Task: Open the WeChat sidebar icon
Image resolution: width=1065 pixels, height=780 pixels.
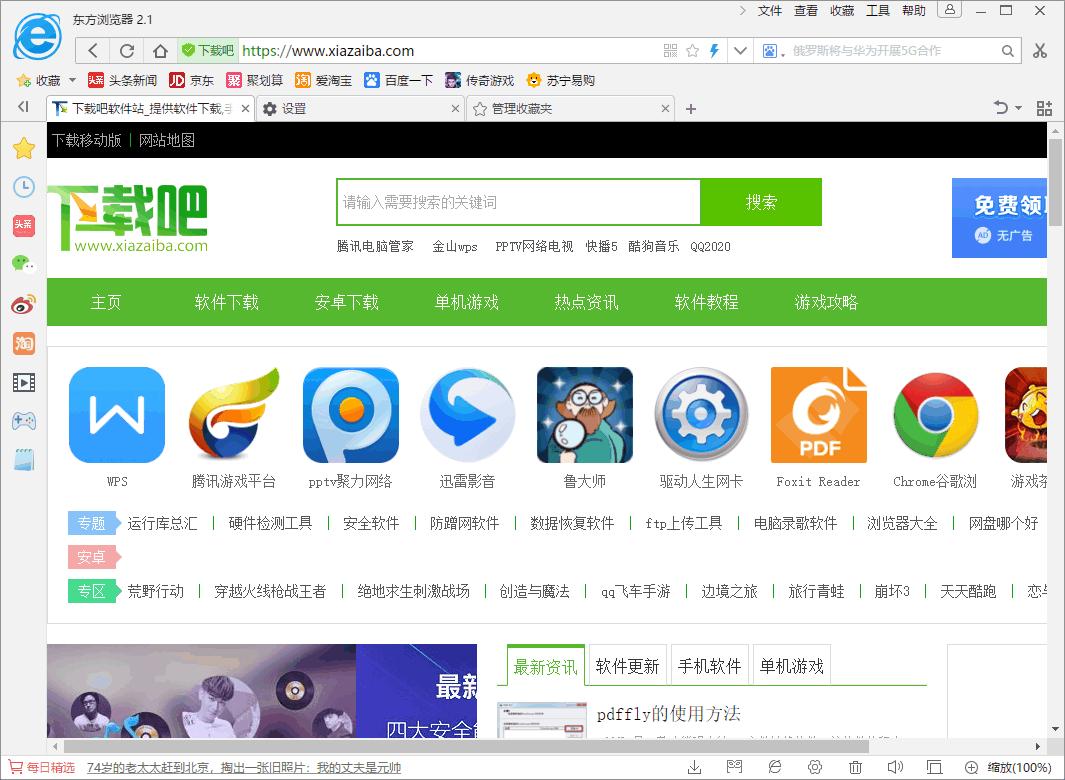Action: (24, 264)
